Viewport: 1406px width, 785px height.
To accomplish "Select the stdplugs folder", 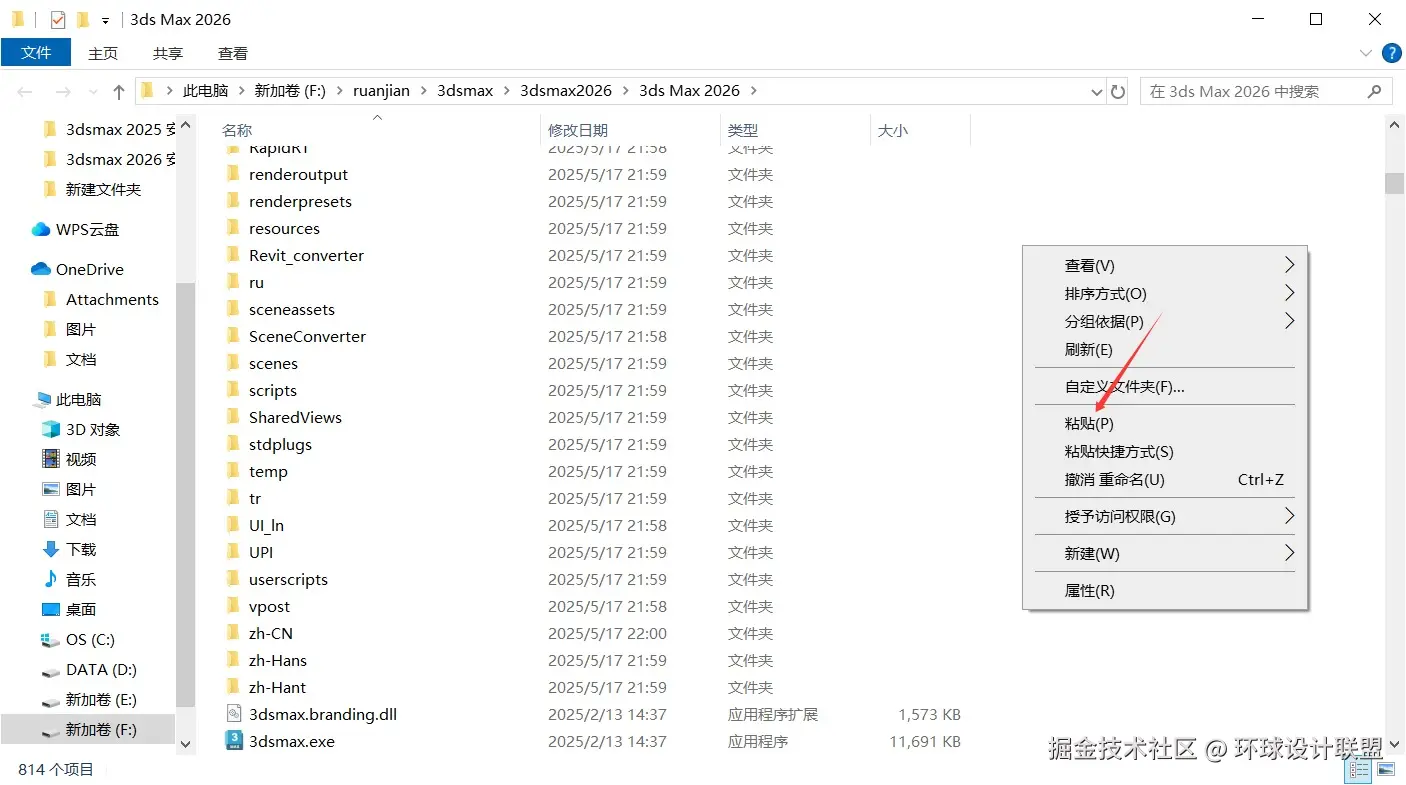I will coord(280,444).
